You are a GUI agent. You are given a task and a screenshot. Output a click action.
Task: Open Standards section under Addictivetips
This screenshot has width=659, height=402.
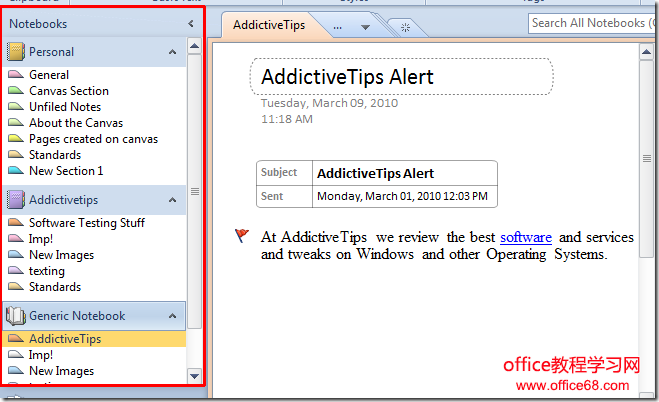tap(55, 286)
